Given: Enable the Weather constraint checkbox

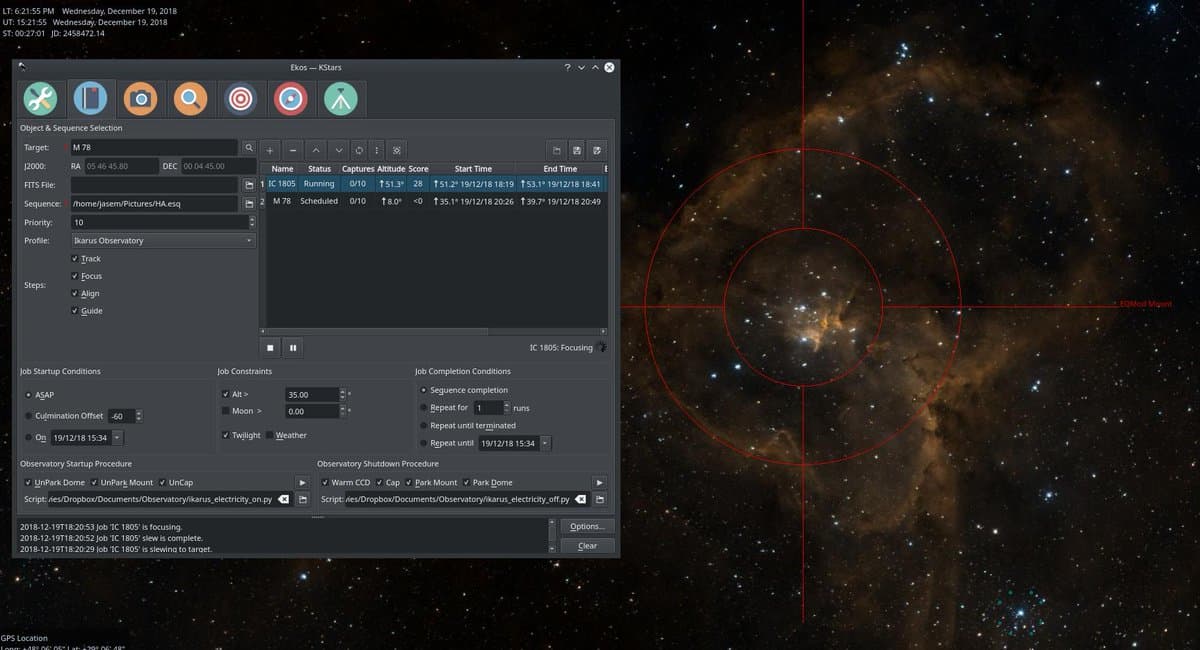Looking at the screenshot, I should pos(270,435).
